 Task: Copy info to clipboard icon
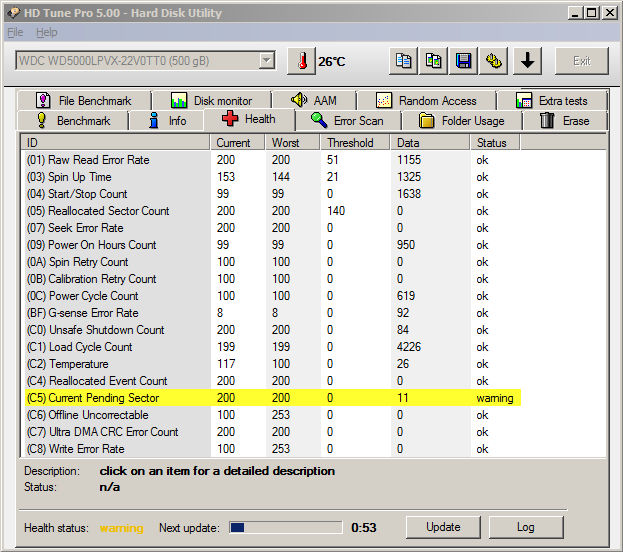point(403,61)
